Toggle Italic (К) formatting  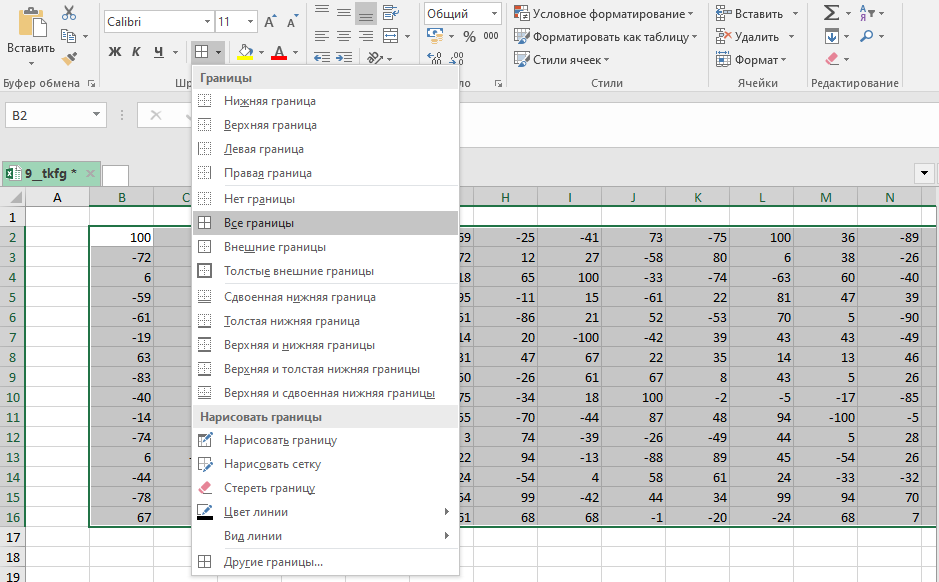click(137, 52)
